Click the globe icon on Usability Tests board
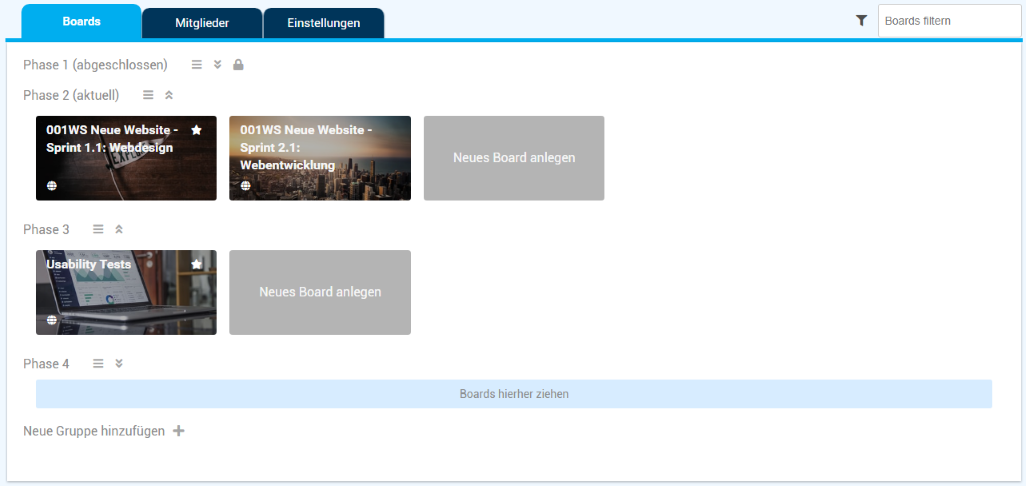 coord(52,320)
